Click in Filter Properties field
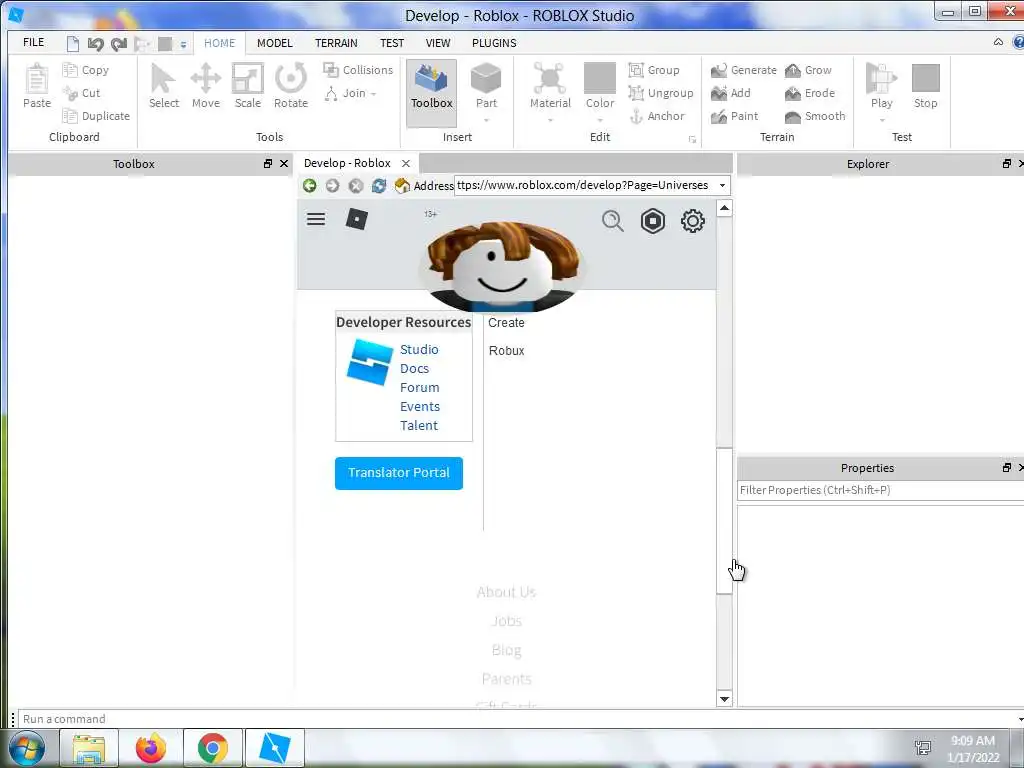This screenshot has height=768, width=1024. [x=880, y=490]
